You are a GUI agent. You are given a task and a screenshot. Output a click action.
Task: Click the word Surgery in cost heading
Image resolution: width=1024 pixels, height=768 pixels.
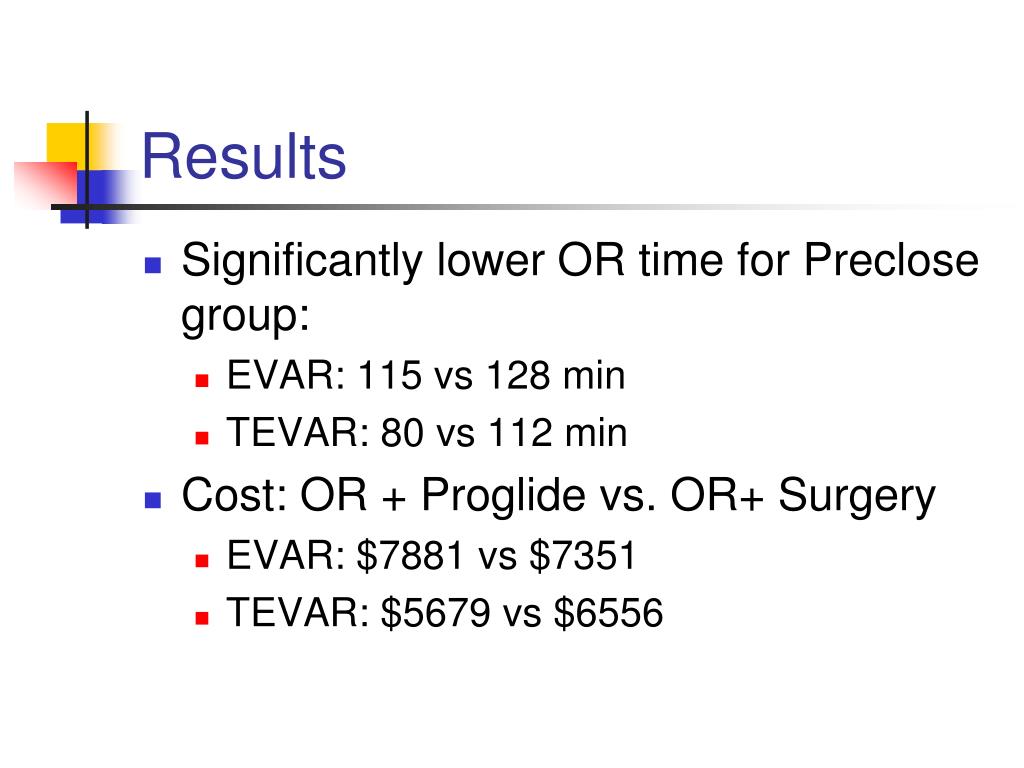coord(857,496)
